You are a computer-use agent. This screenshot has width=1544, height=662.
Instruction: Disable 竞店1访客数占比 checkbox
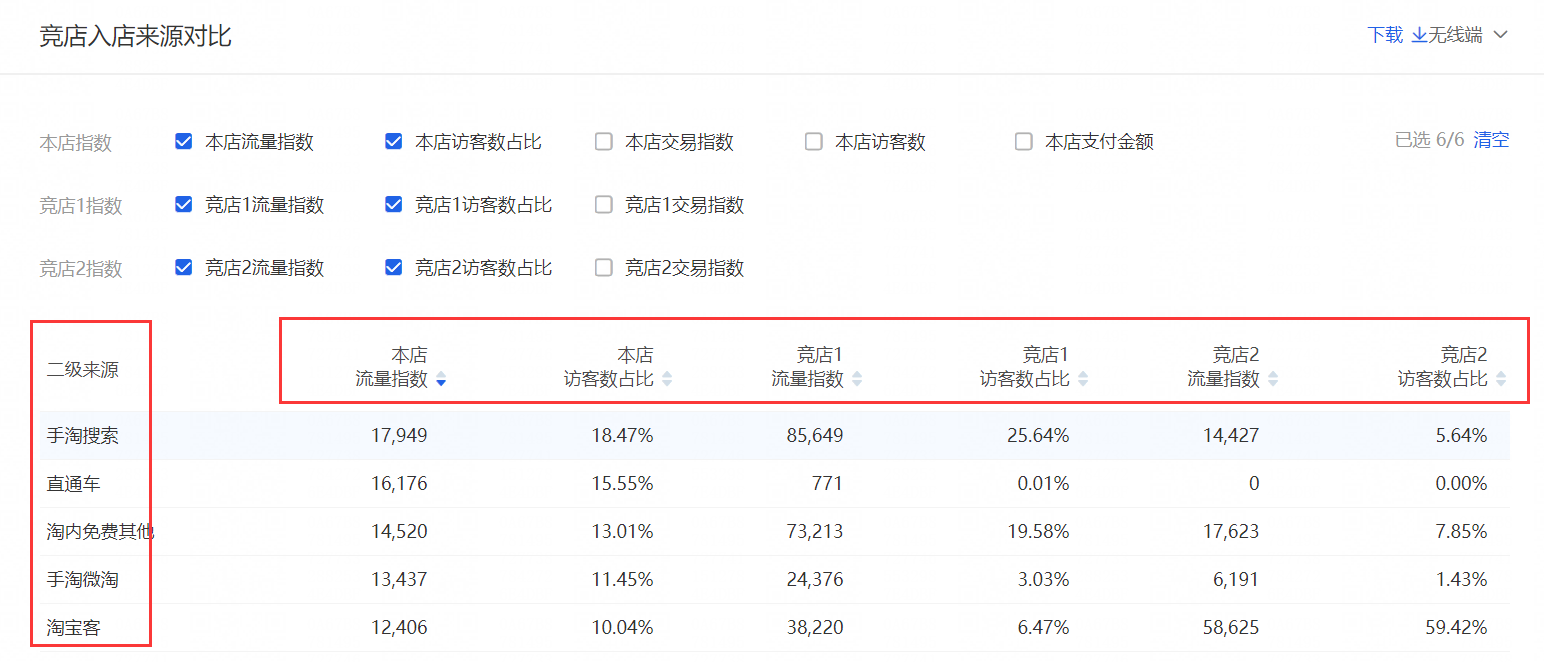coord(394,205)
